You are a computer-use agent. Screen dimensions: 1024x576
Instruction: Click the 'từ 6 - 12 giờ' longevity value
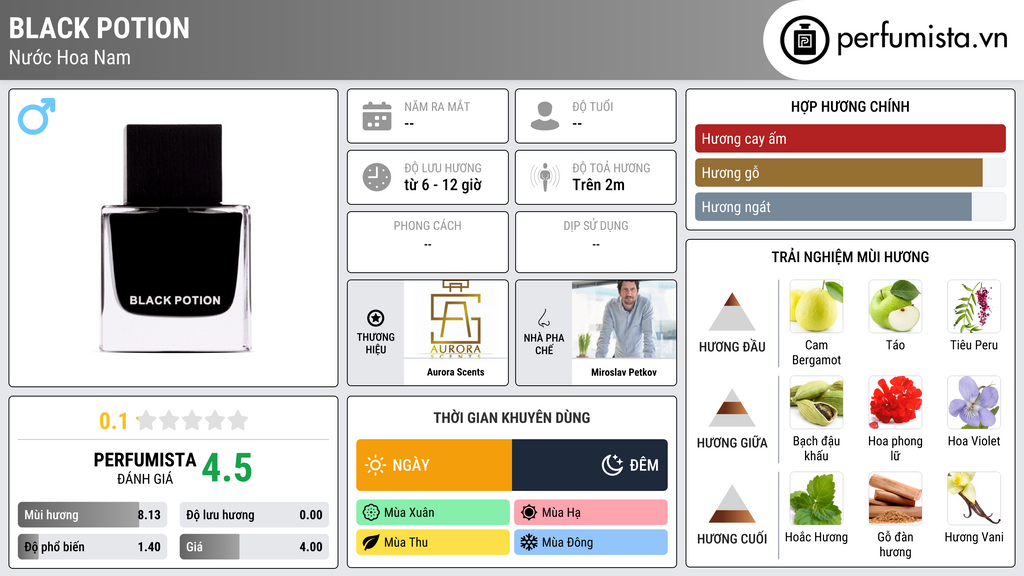click(443, 185)
